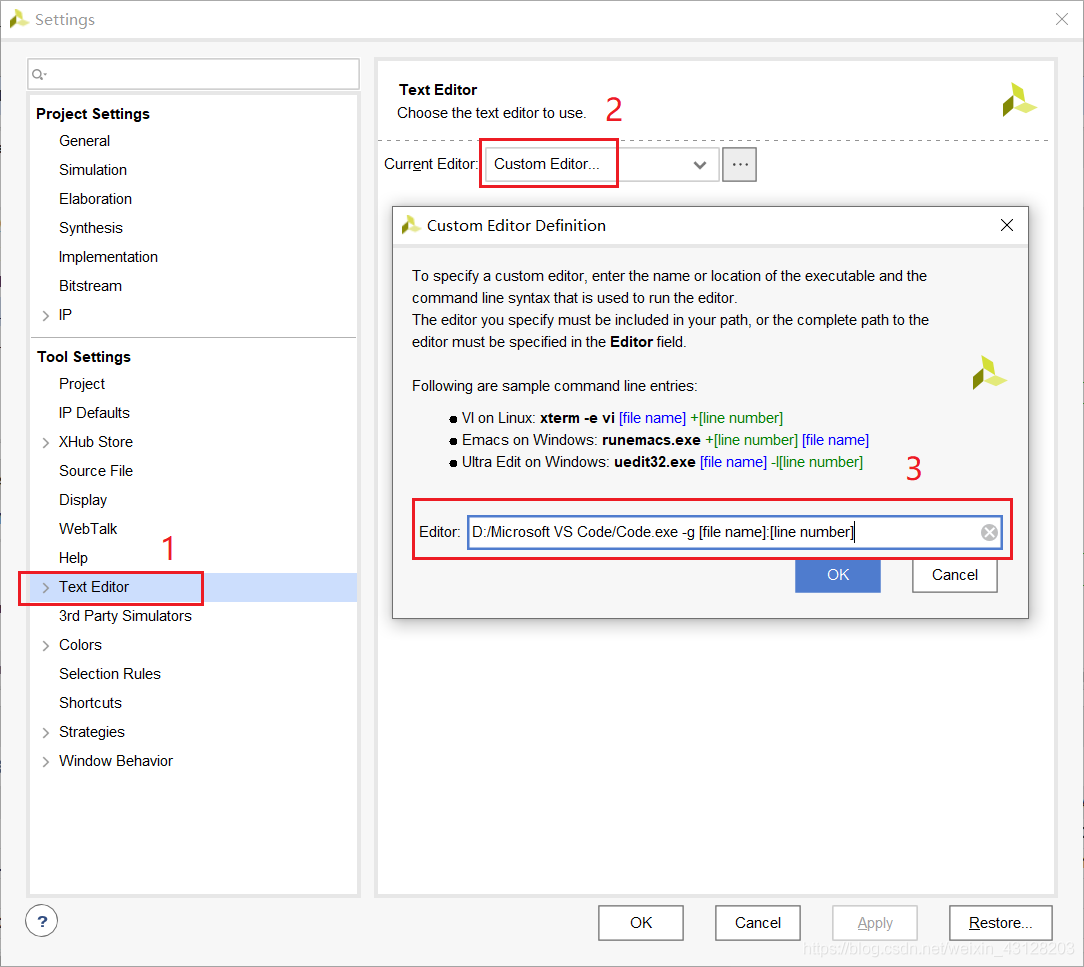1084x967 pixels.
Task: Expand the Text Editor node arrow
Action: tap(46, 588)
